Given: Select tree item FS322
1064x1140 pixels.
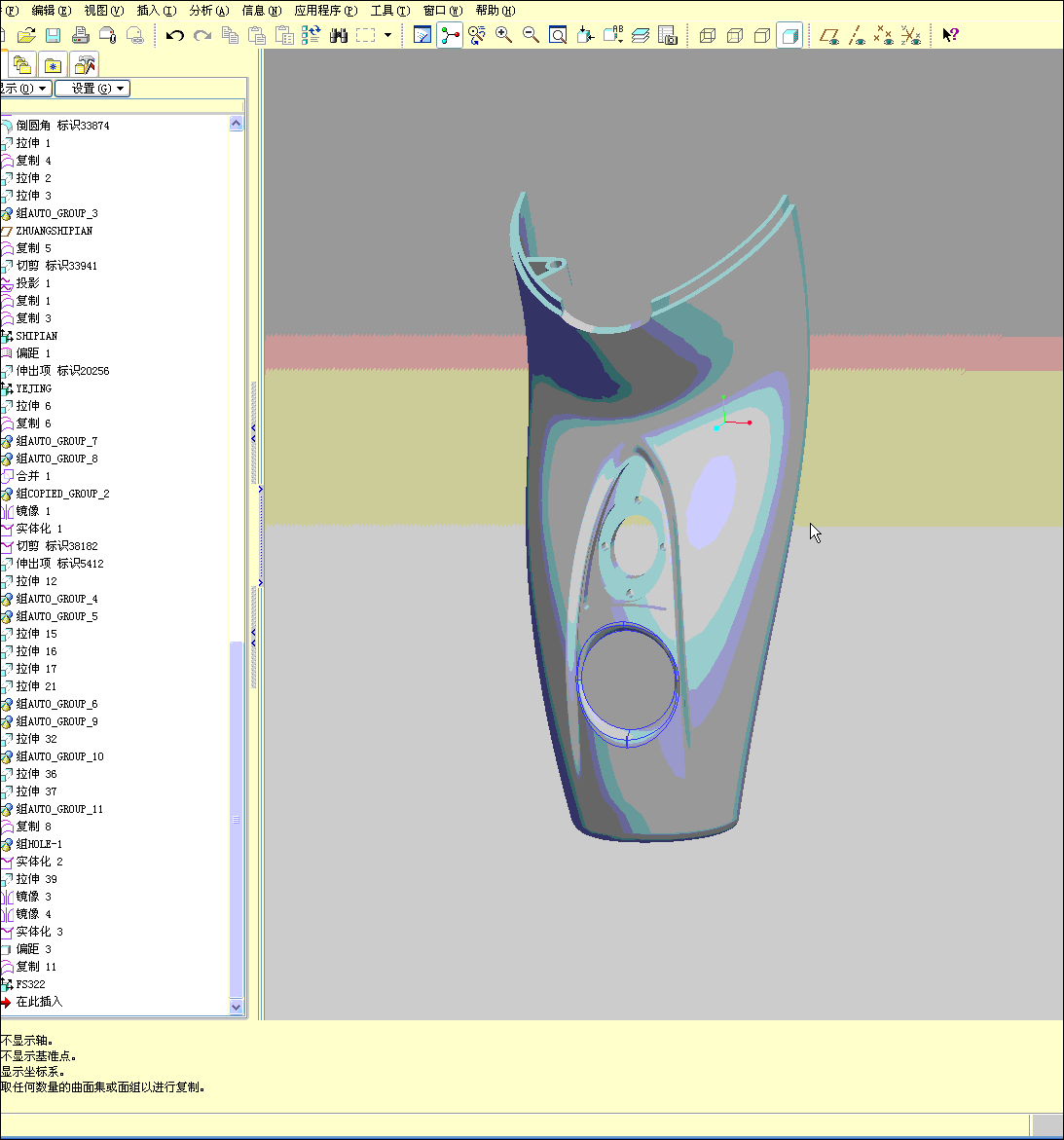Looking at the screenshot, I should [x=30, y=984].
